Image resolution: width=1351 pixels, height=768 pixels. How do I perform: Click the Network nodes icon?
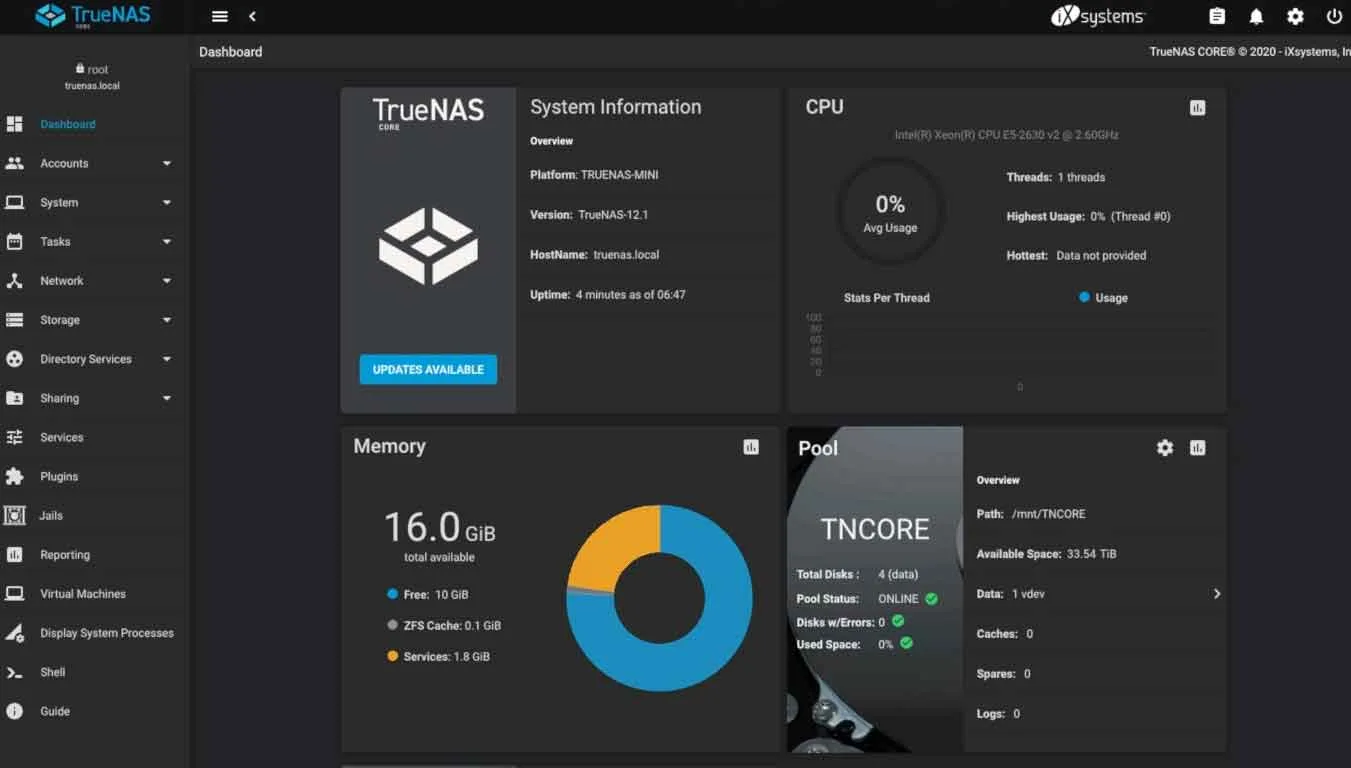click(x=14, y=281)
